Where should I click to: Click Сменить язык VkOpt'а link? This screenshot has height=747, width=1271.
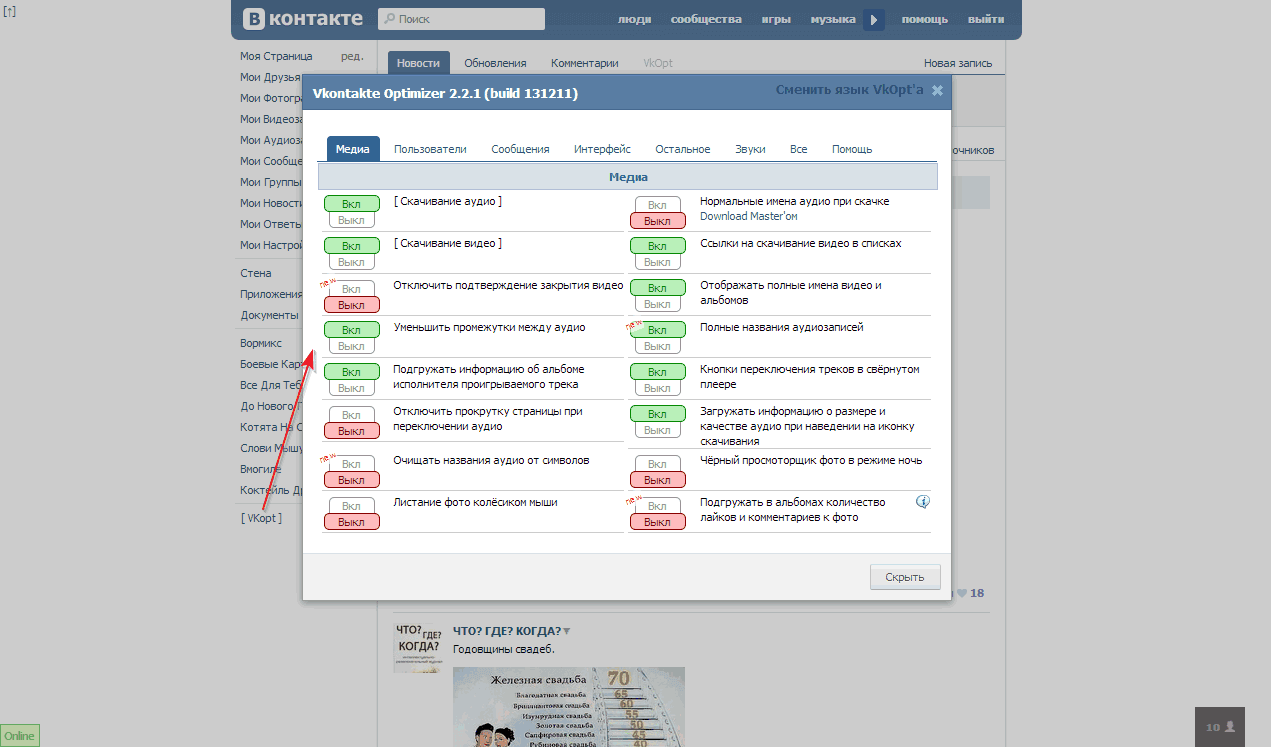[x=849, y=90]
